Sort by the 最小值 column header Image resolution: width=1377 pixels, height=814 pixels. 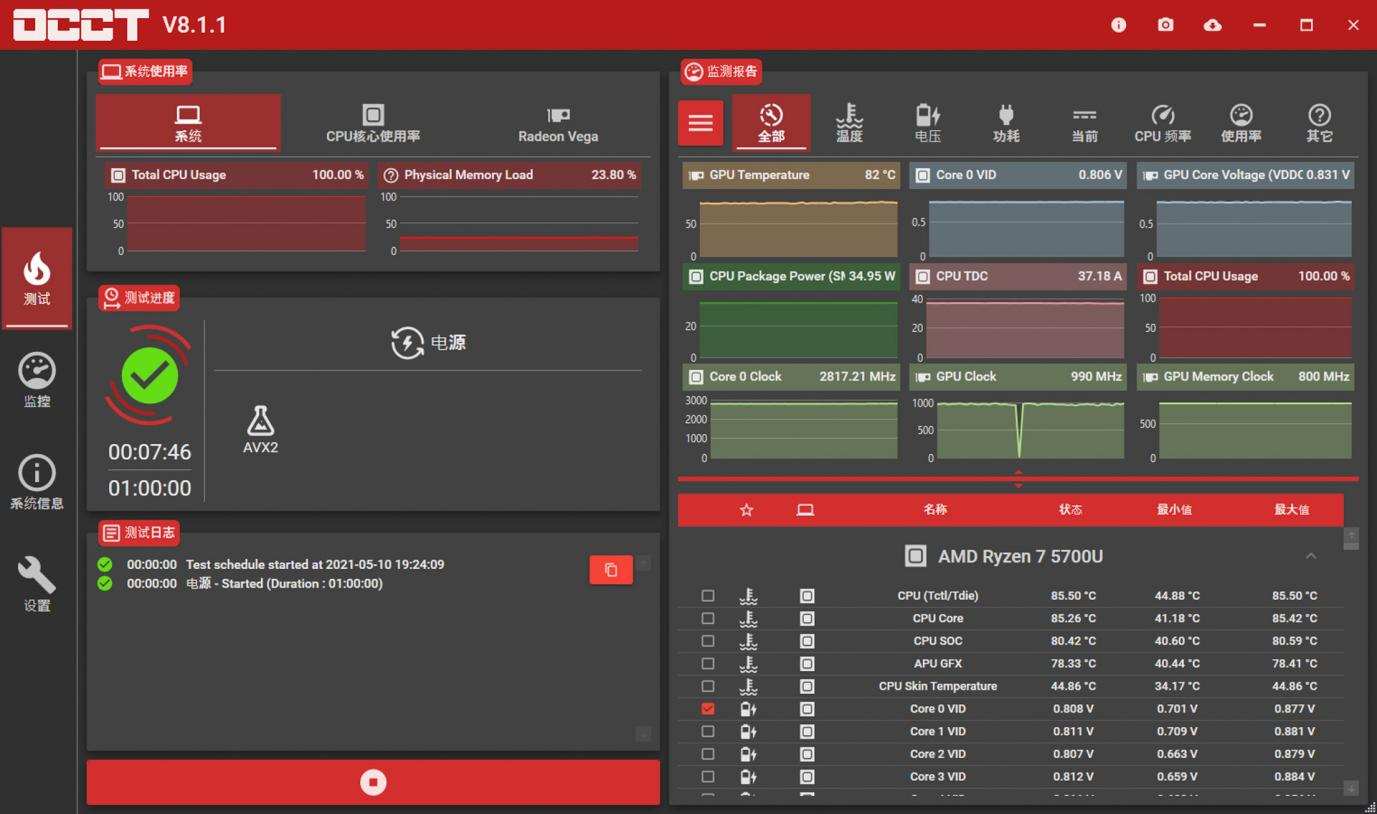(1174, 510)
